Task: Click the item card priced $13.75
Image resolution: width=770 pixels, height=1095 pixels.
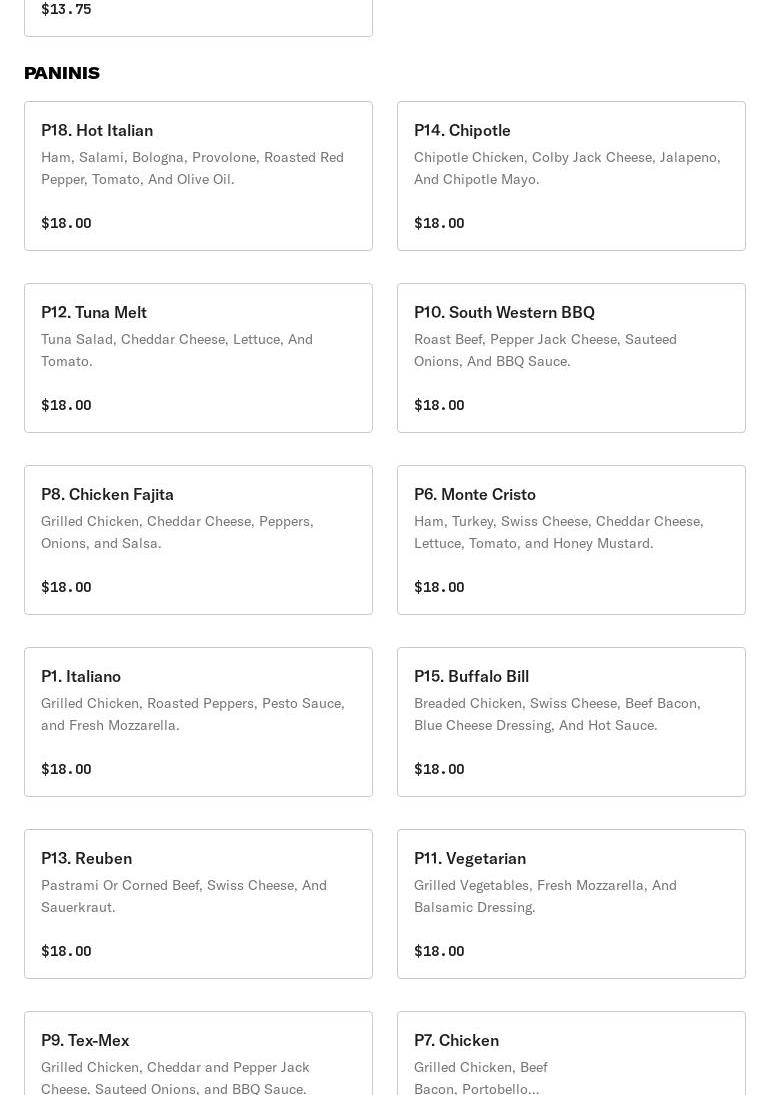Action: point(198,14)
